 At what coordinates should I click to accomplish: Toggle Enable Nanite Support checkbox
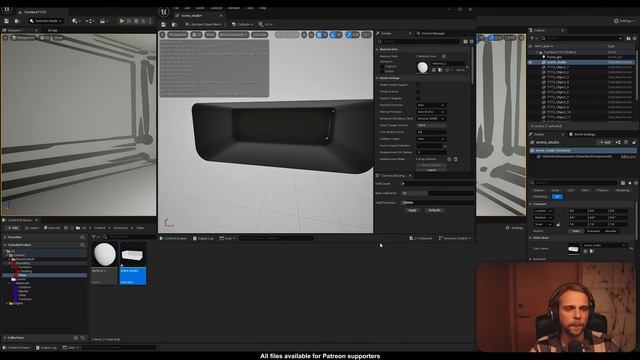point(418,85)
